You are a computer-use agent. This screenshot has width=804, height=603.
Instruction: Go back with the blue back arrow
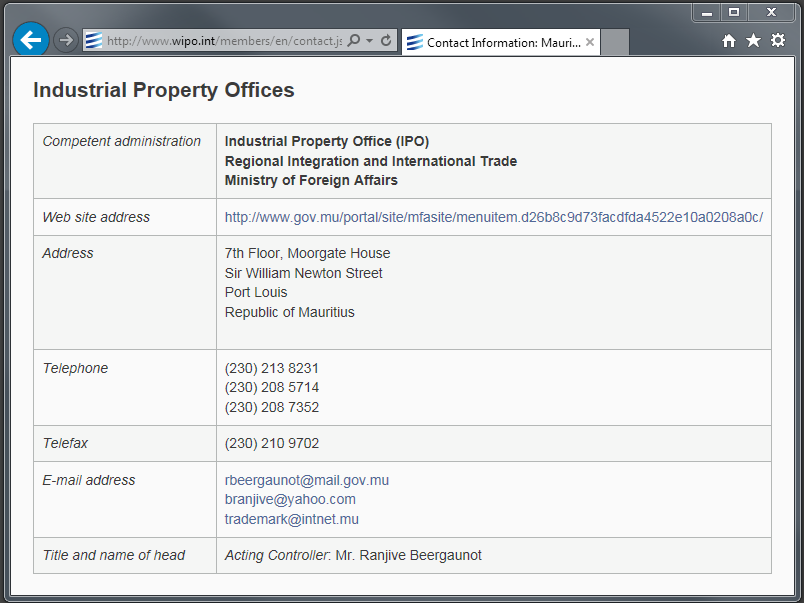pos(31,39)
